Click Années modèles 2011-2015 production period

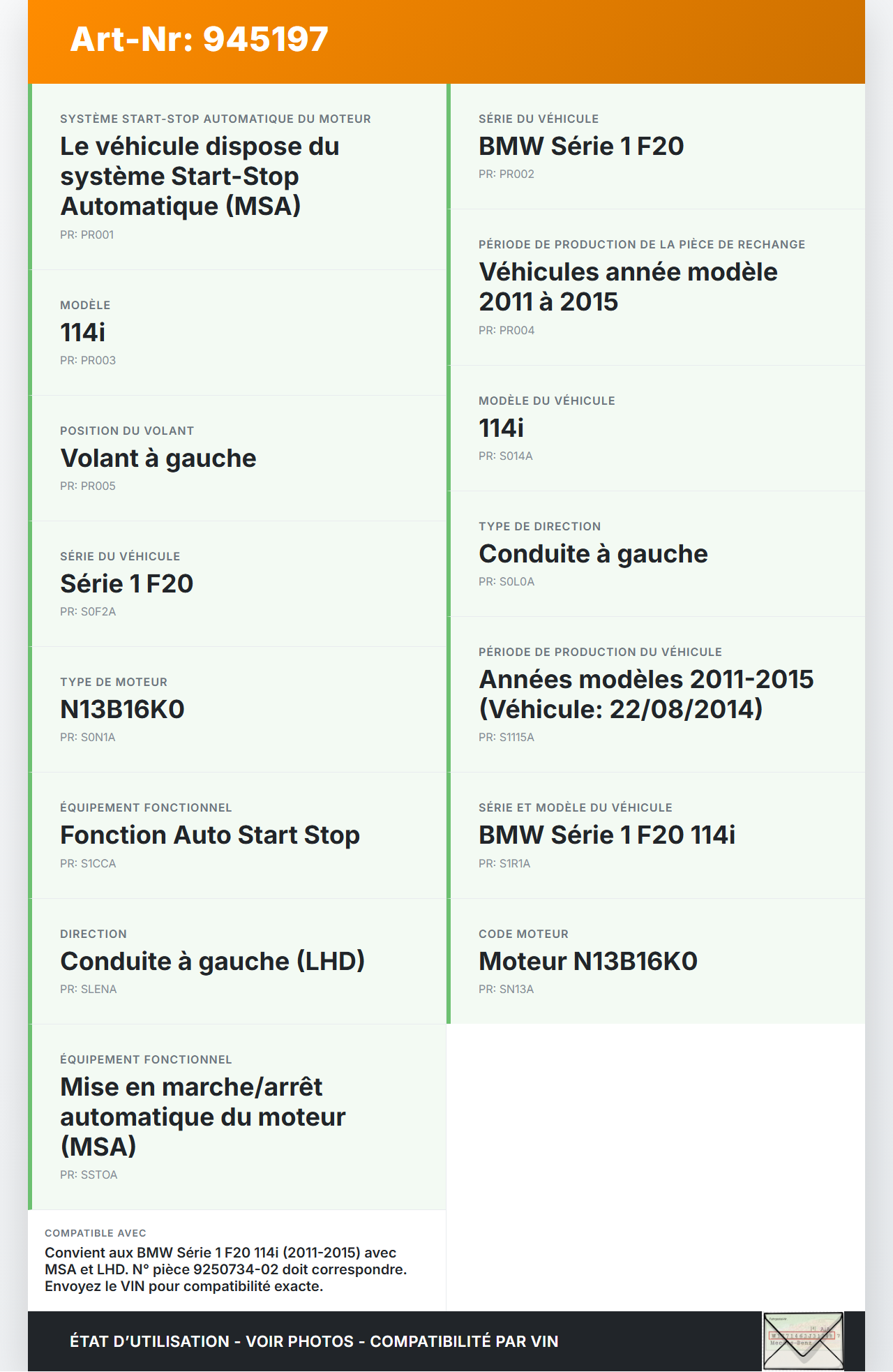click(x=645, y=694)
